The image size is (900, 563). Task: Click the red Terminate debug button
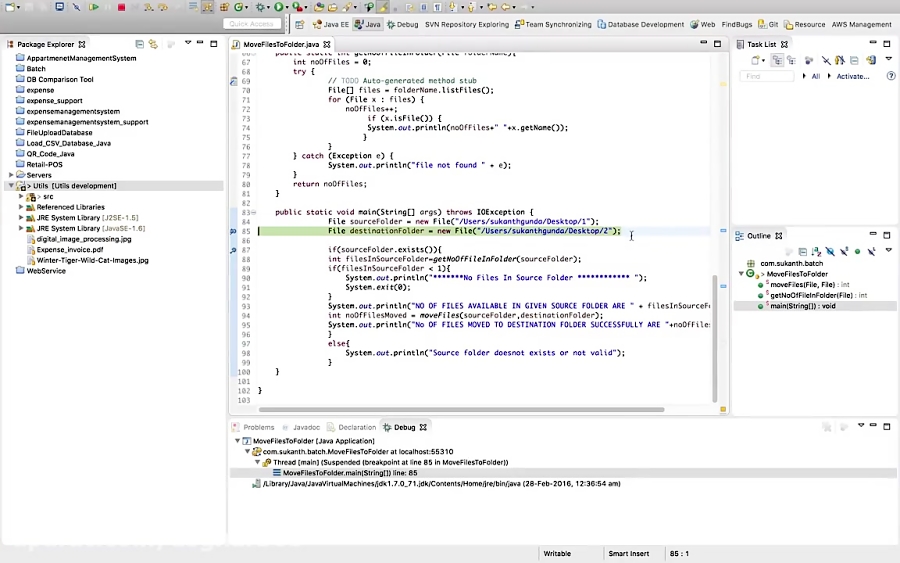(121, 7)
